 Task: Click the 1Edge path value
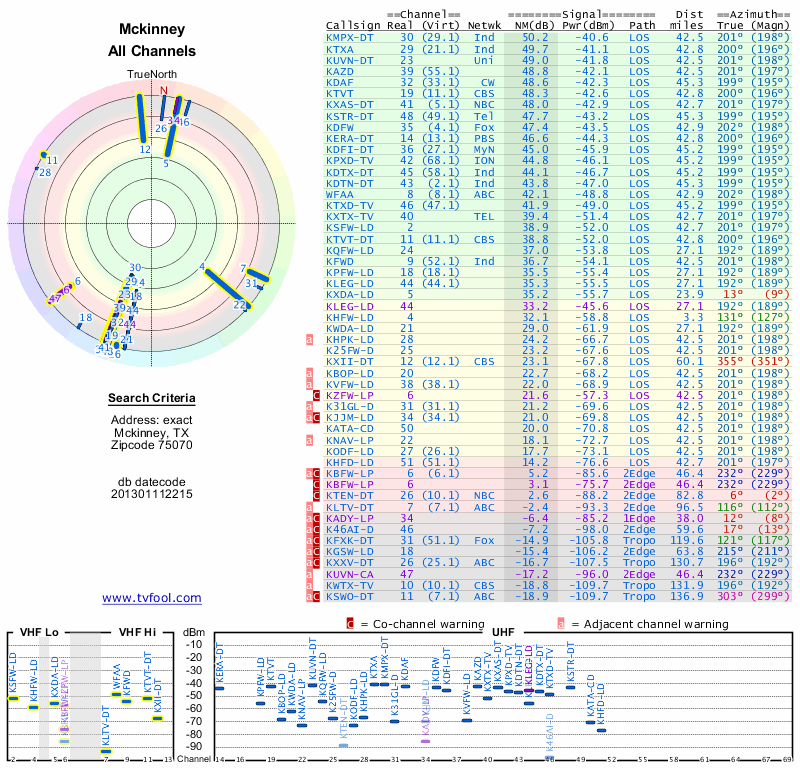click(x=639, y=518)
